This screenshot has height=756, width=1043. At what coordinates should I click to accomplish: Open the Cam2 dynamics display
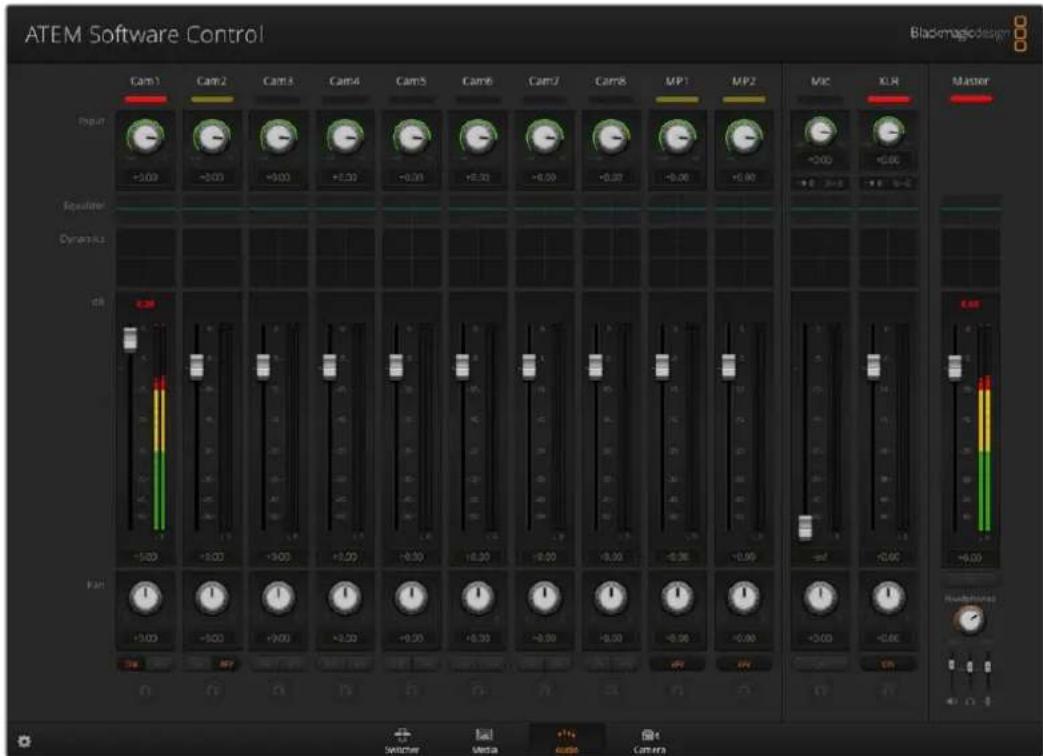(x=212, y=257)
